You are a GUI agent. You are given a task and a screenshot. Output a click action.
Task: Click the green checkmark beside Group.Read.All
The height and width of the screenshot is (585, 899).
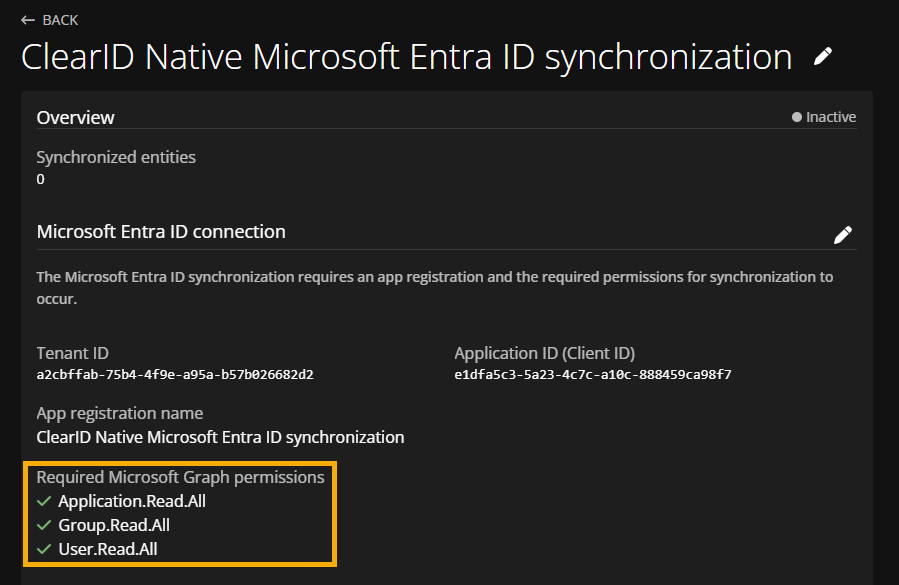(x=44, y=525)
